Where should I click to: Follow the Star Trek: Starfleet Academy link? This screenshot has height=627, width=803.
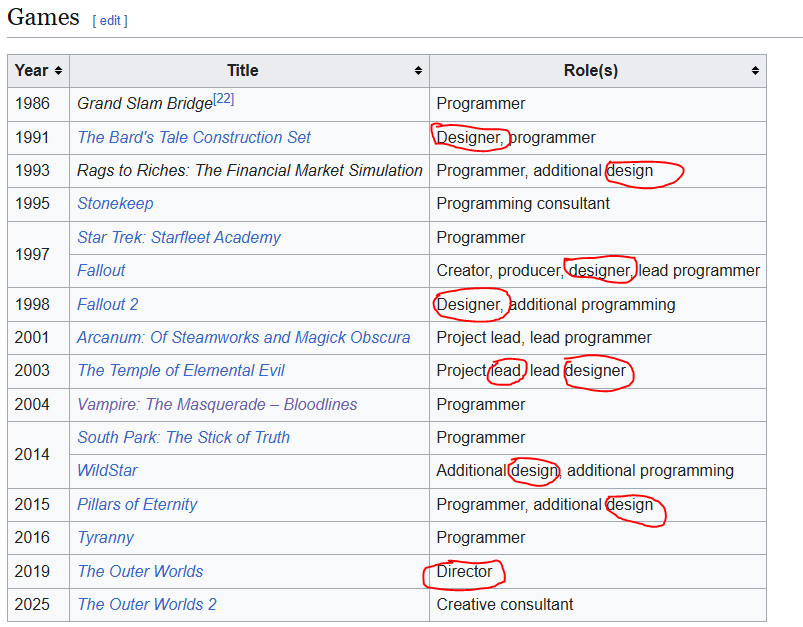(179, 237)
